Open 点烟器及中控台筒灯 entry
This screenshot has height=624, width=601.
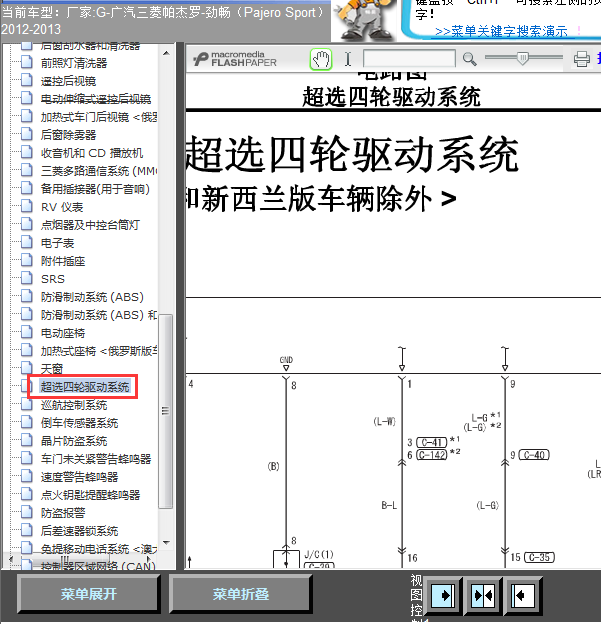point(90,225)
